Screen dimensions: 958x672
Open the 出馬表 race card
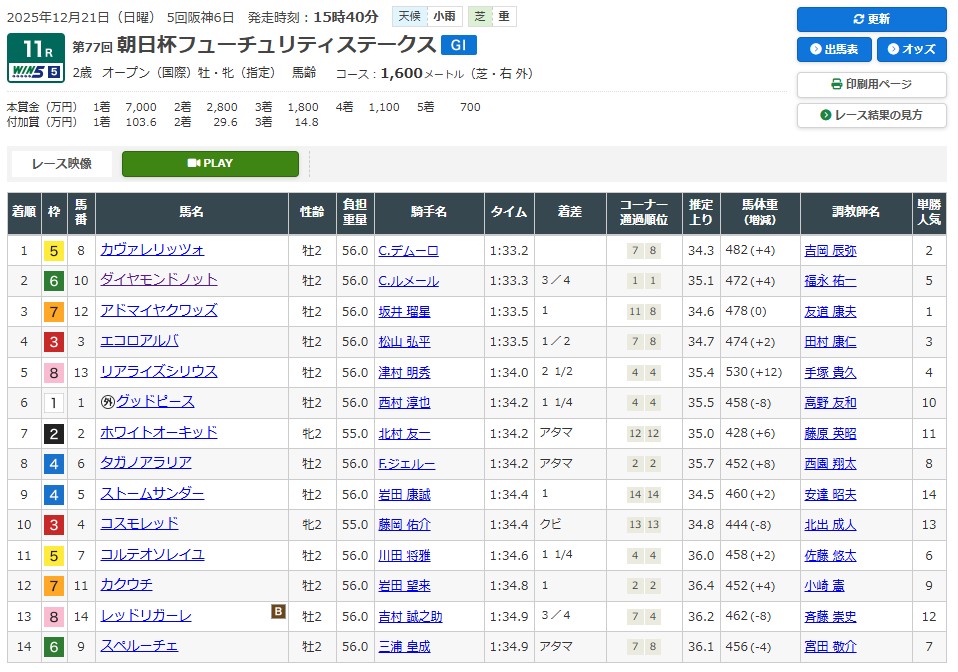[834, 50]
